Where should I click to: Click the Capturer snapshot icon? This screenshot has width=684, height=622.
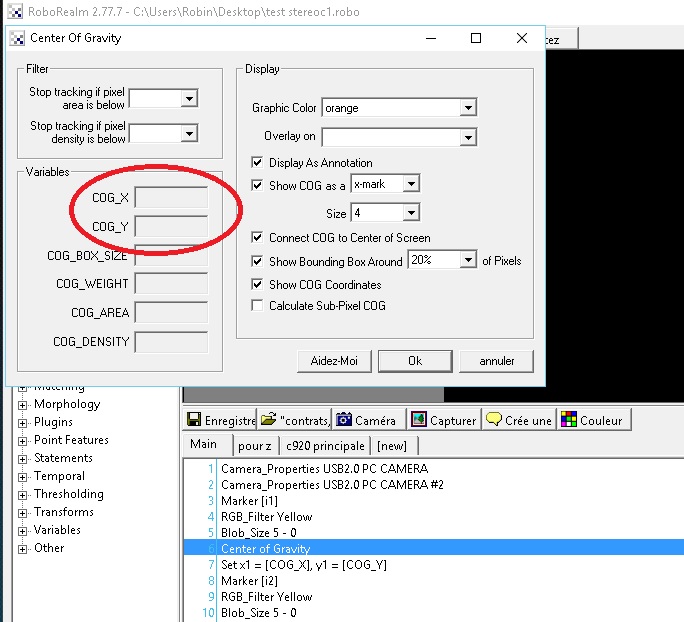419,420
